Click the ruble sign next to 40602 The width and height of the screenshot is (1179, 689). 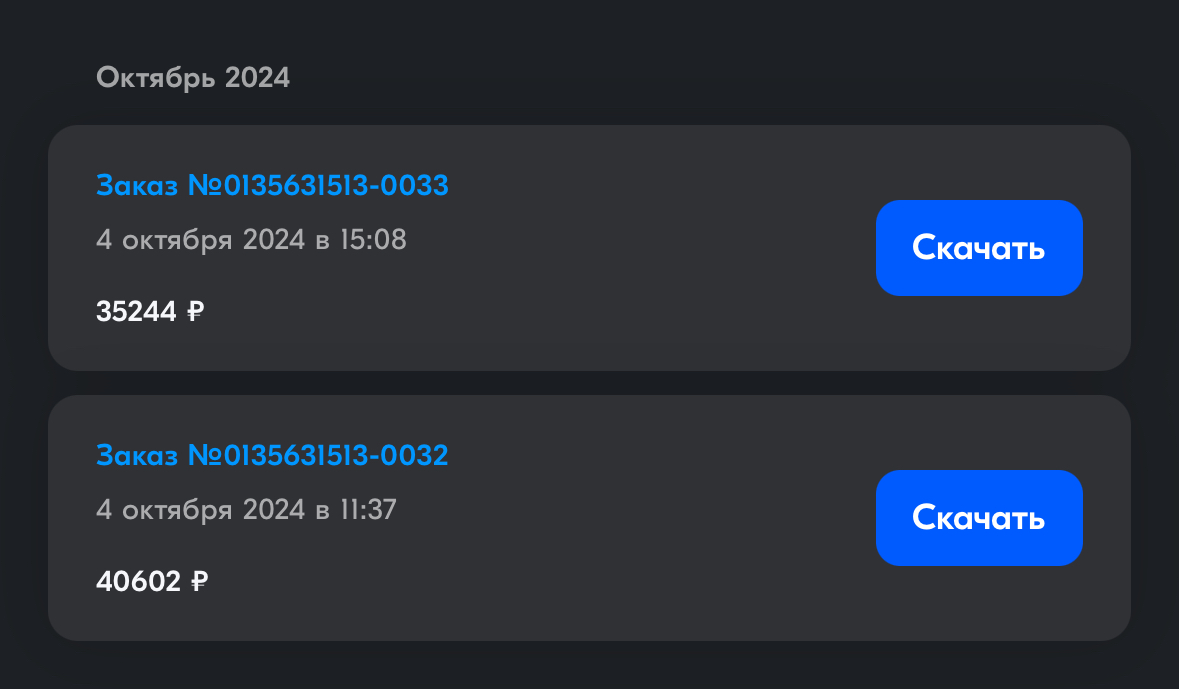[199, 581]
